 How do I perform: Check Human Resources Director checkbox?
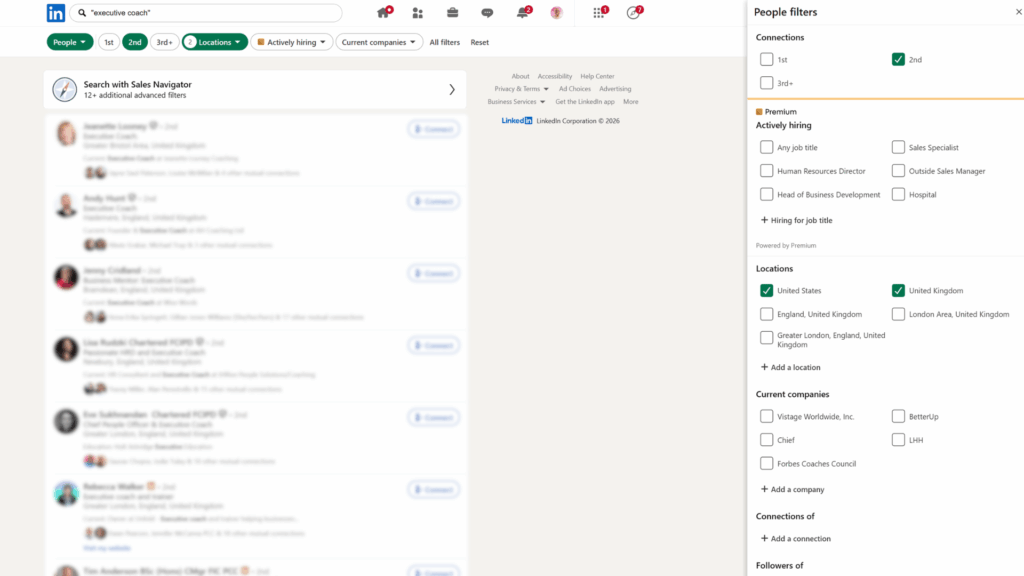coord(767,171)
